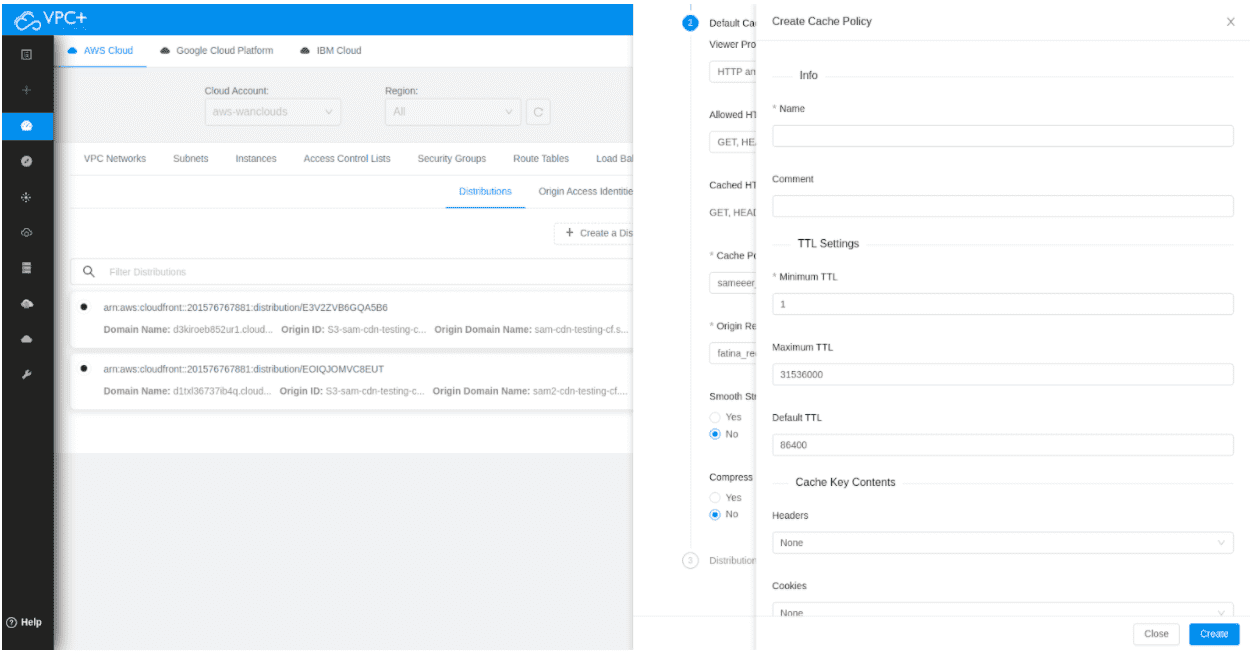Click the Minimum TTL field
This screenshot has height=652, width=1260.
pyautogui.click(x=1003, y=304)
